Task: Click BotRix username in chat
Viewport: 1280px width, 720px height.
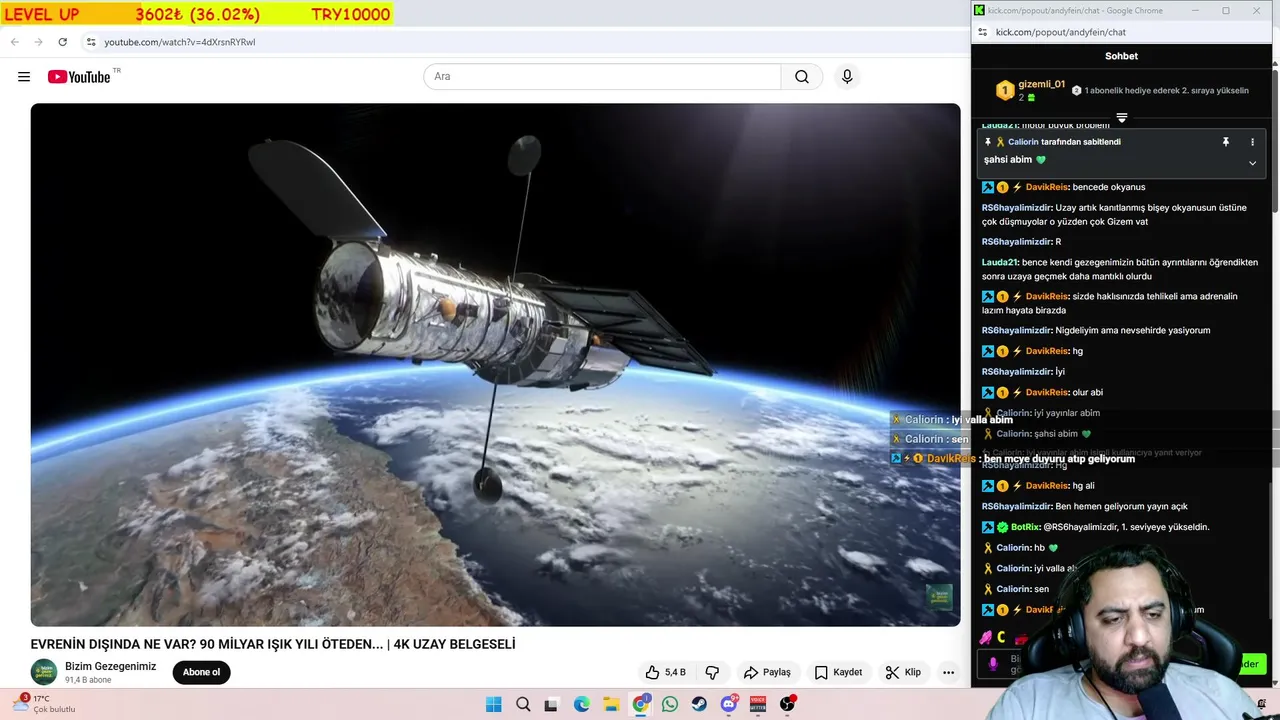Action: (1025, 527)
